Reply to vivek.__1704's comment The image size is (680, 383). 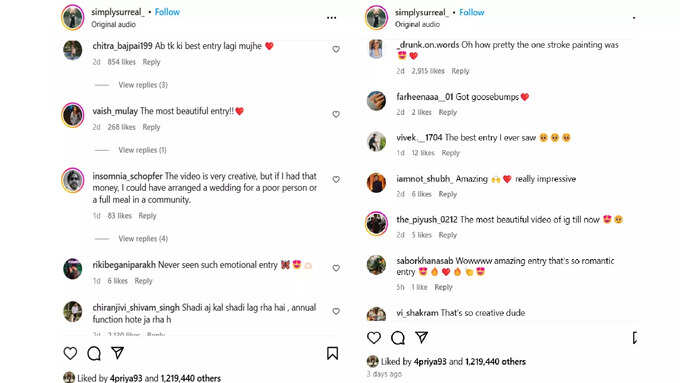point(451,153)
